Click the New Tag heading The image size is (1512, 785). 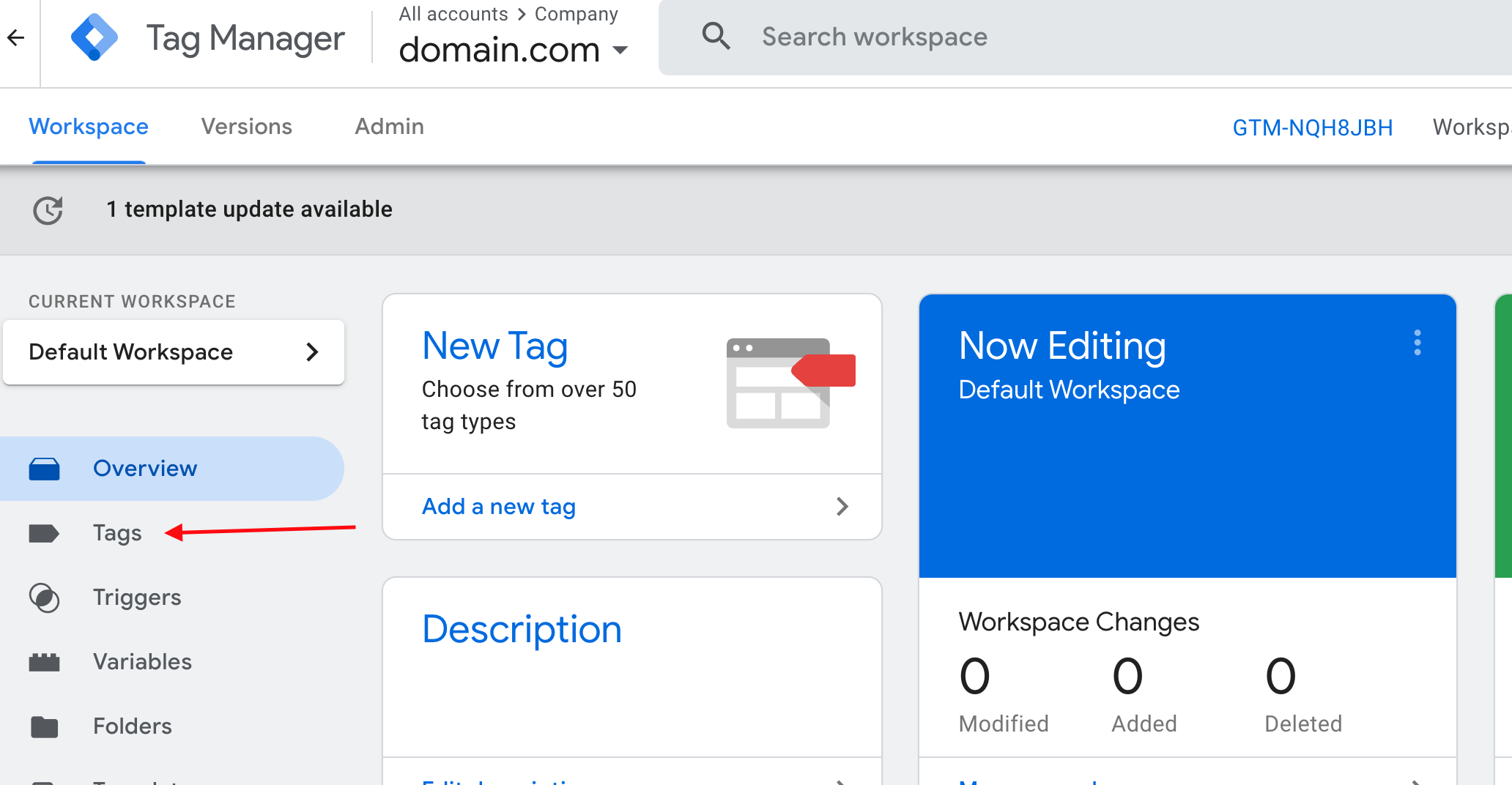pyautogui.click(x=495, y=346)
